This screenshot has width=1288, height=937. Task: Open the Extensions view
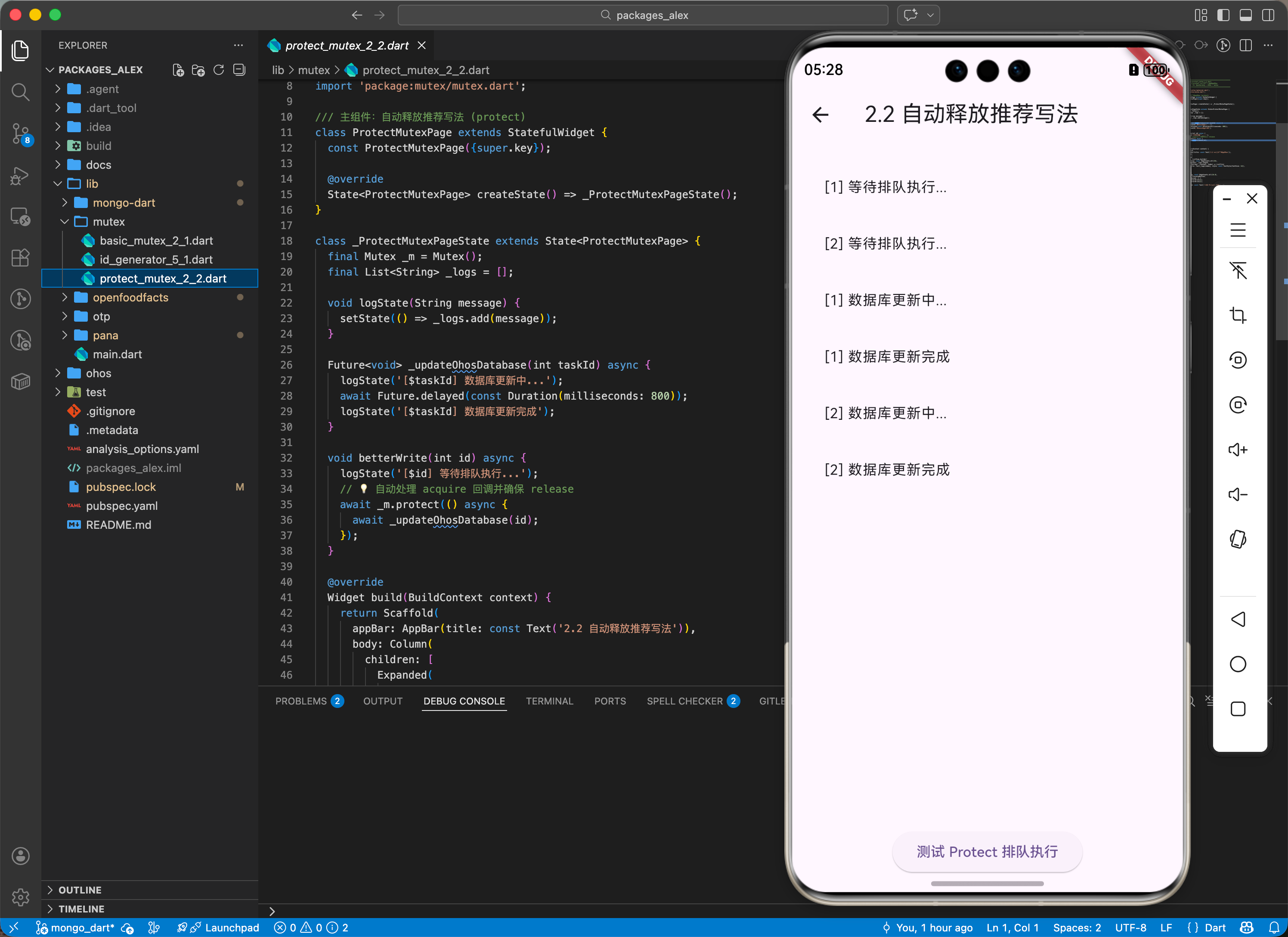[20, 258]
